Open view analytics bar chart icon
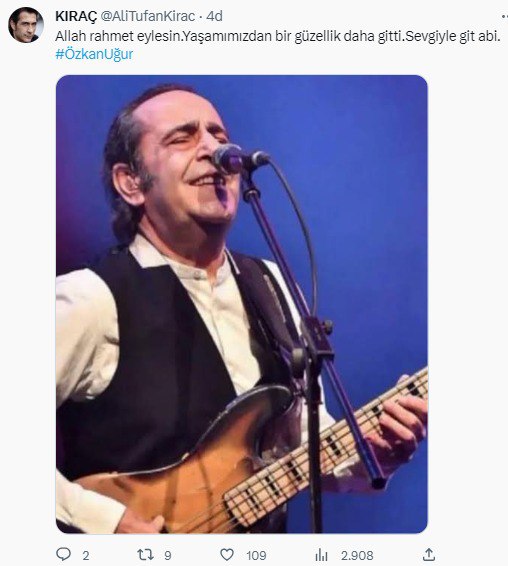508x566 pixels. (x=321, y=555)
